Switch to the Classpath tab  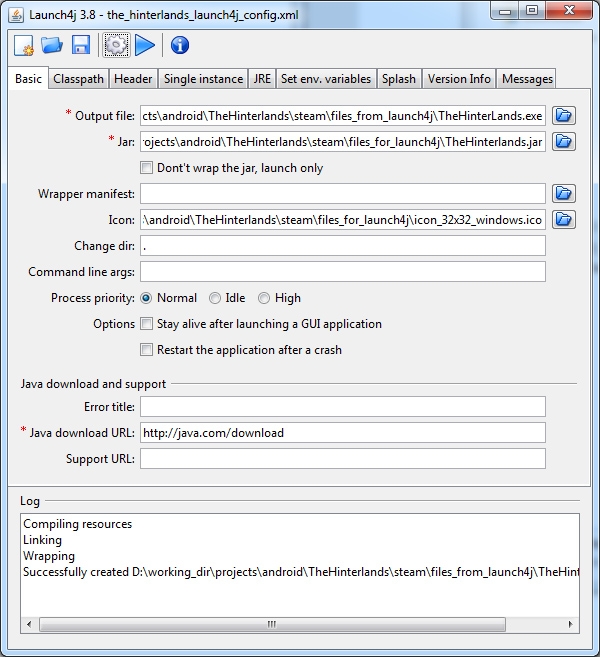(78, 79)
